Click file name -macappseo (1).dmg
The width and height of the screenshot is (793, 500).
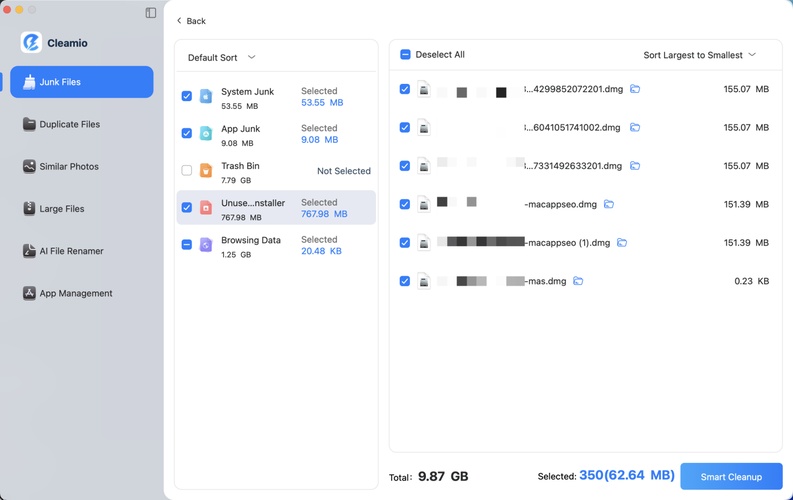[x=567, y=243]
